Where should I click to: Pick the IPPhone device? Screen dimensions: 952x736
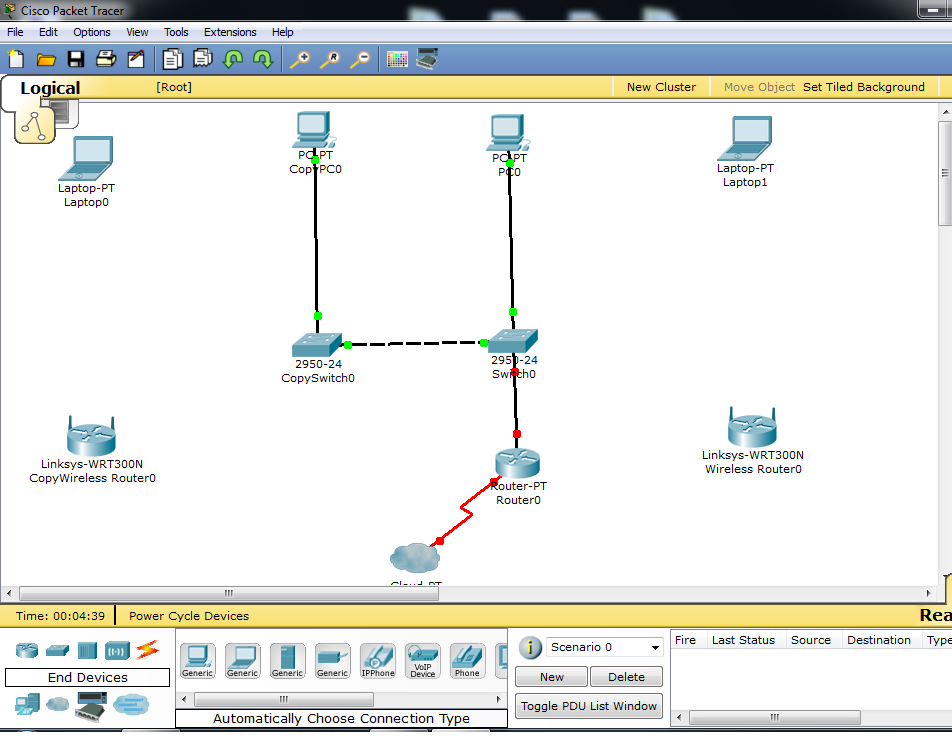click(378, 661)
